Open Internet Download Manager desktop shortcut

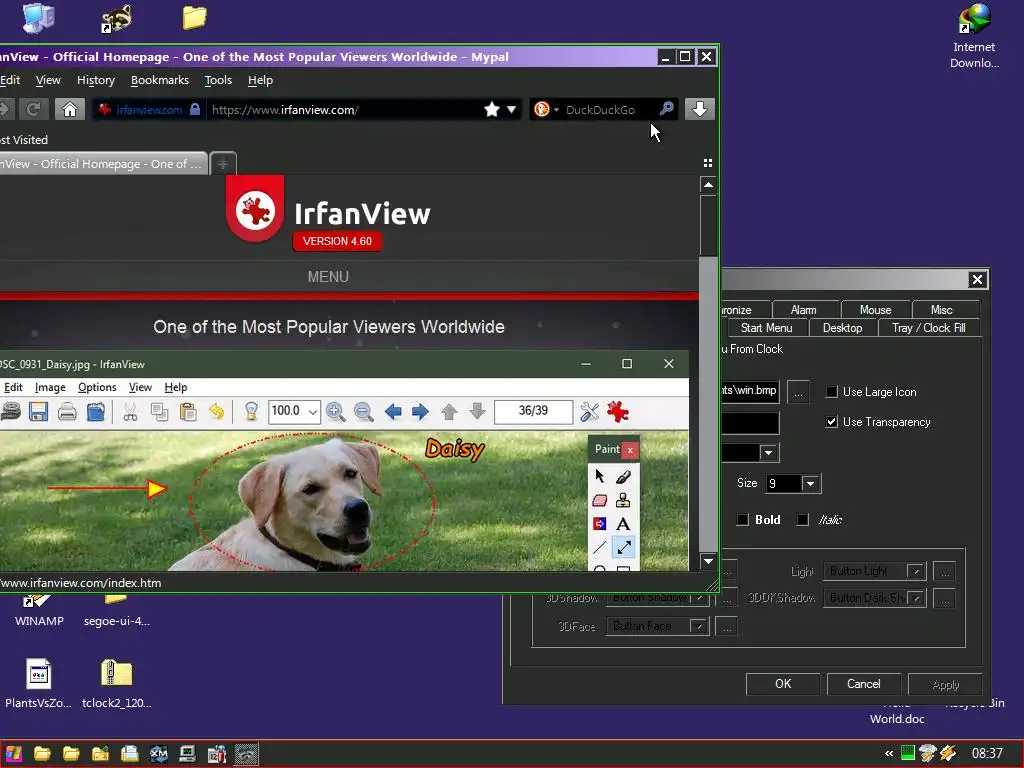click(974, 36)
